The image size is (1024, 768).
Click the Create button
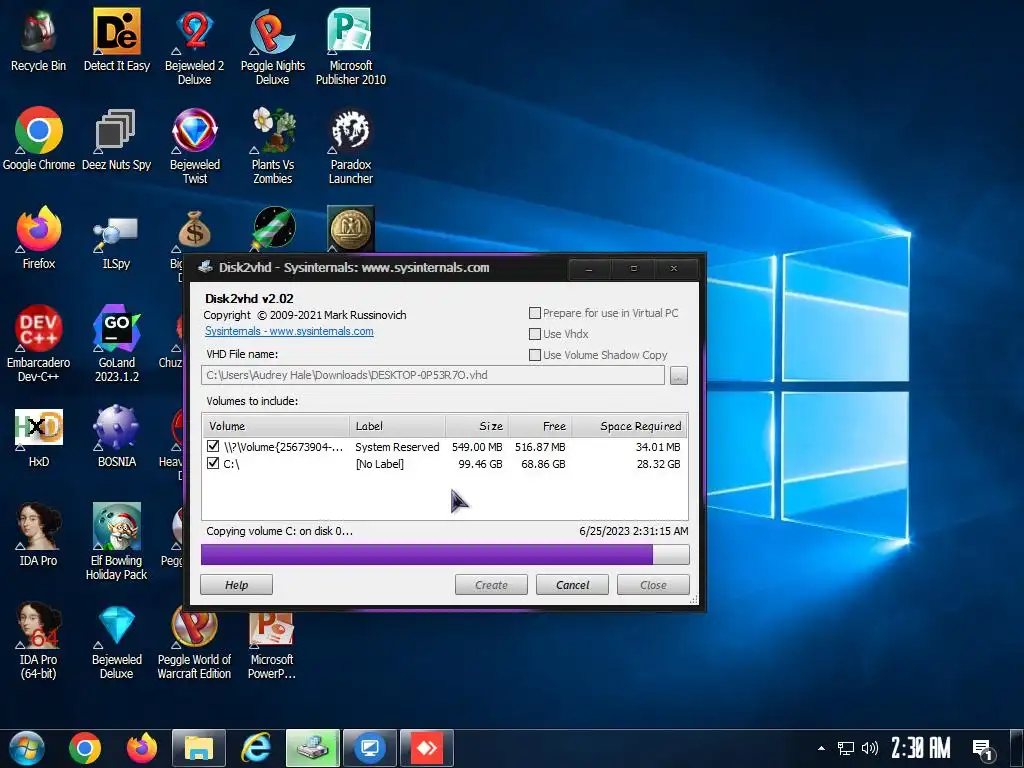(x=491, y=584)
